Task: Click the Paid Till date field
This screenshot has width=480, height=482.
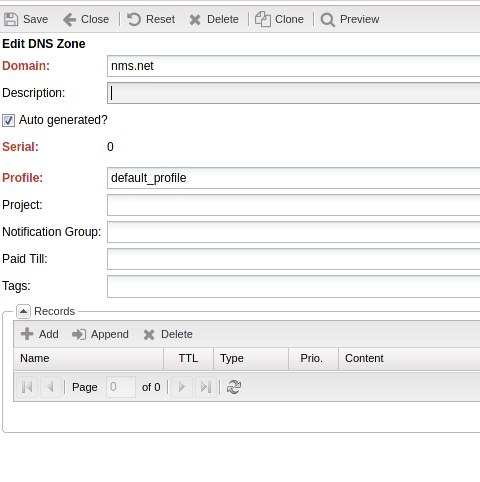Action: point(293,259)
